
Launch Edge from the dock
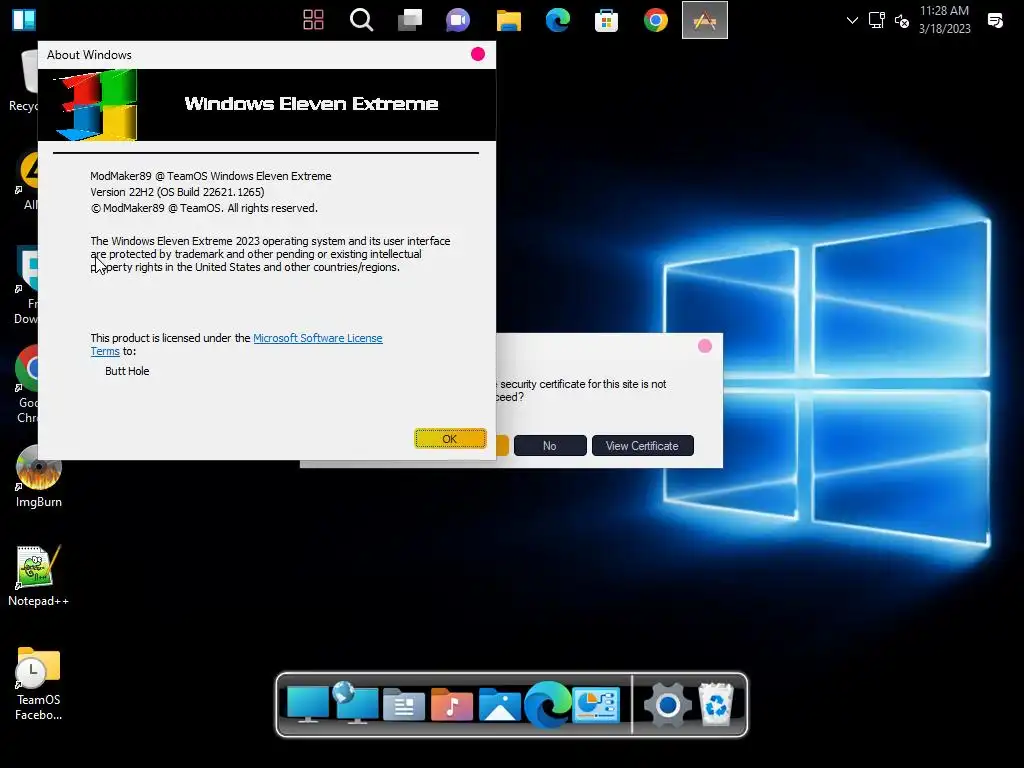coord(547,704)
